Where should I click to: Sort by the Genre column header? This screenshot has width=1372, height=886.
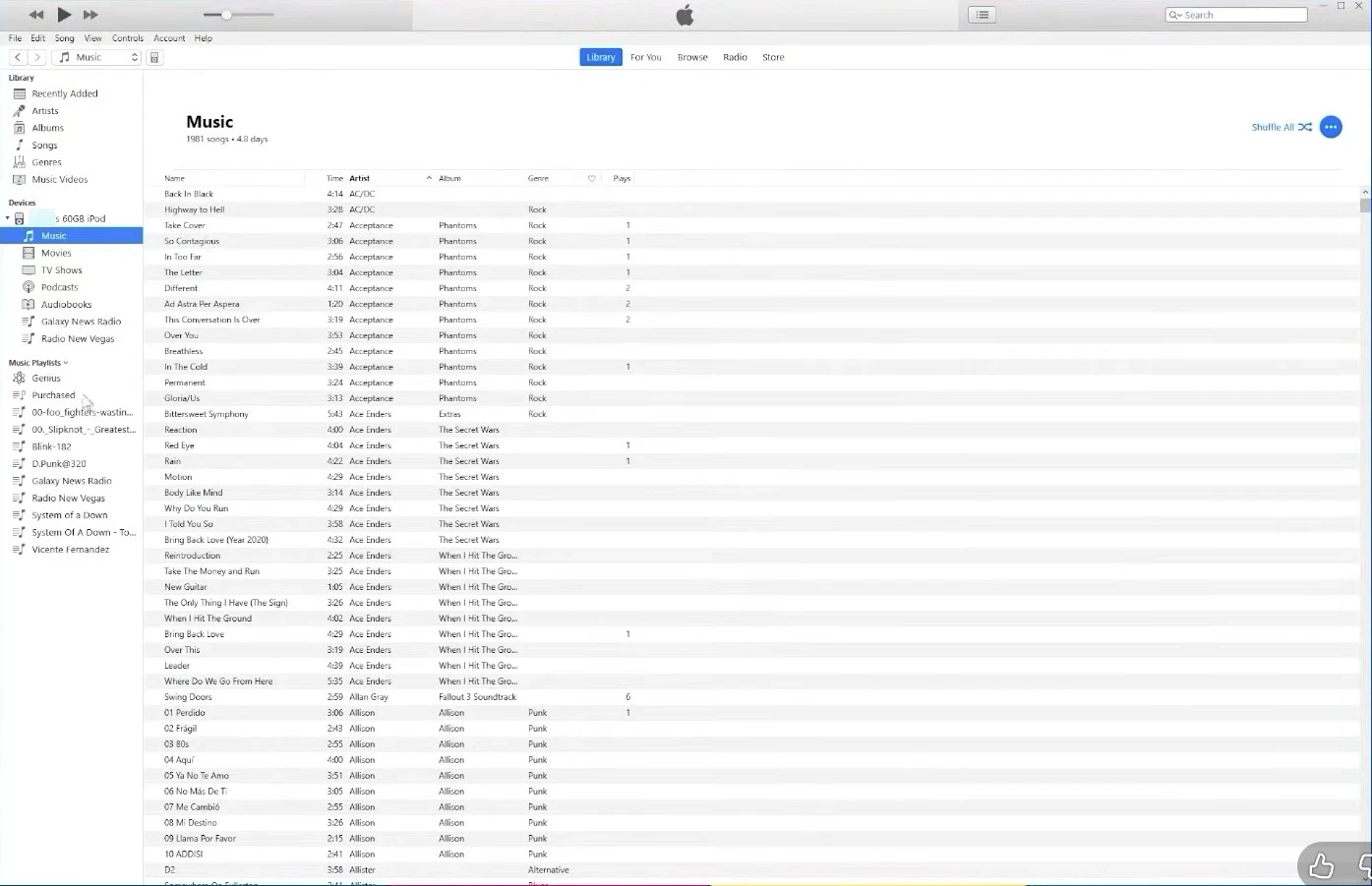point(538,179)
